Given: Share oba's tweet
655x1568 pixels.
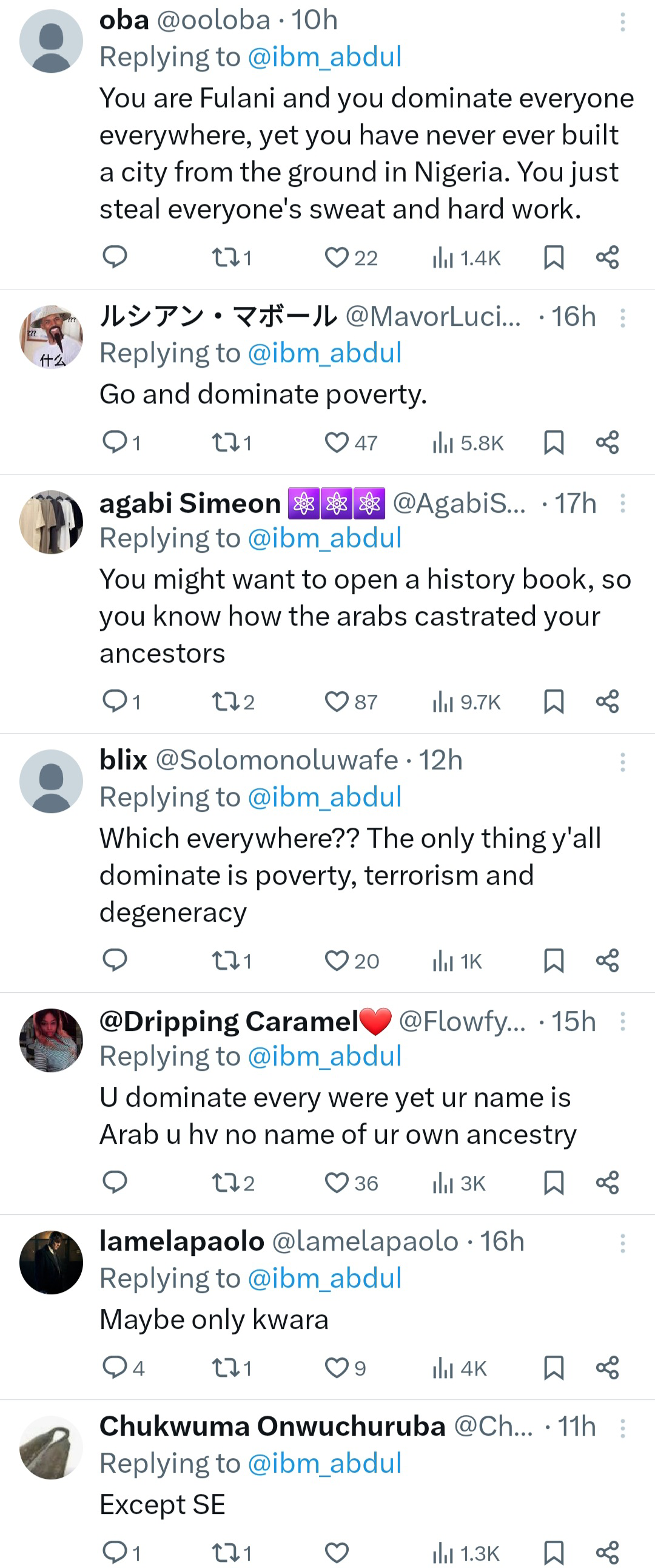Looking at the screenshot, I should (607, 257).
